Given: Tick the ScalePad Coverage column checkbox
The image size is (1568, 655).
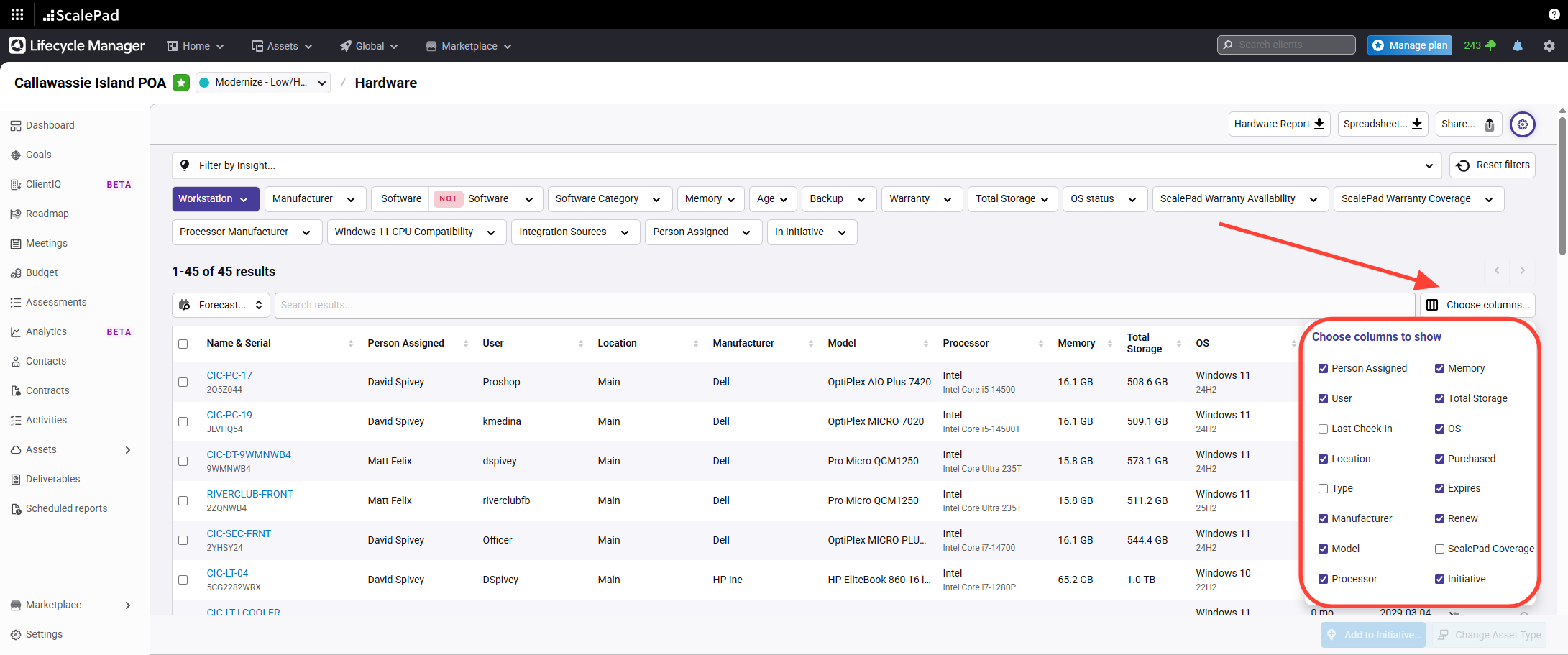Looking at the screenshot, I should click(x=1439, y=549).
